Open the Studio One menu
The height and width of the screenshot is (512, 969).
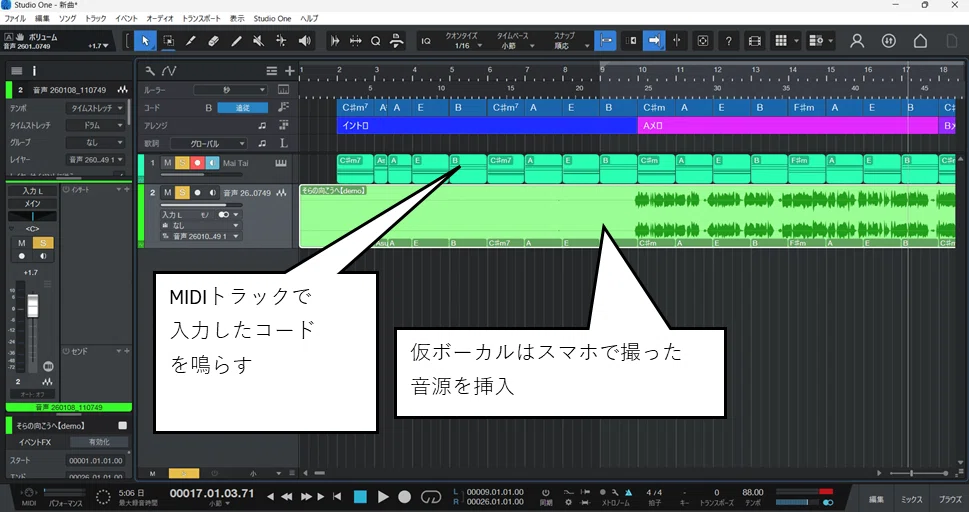tap(273, 19)
